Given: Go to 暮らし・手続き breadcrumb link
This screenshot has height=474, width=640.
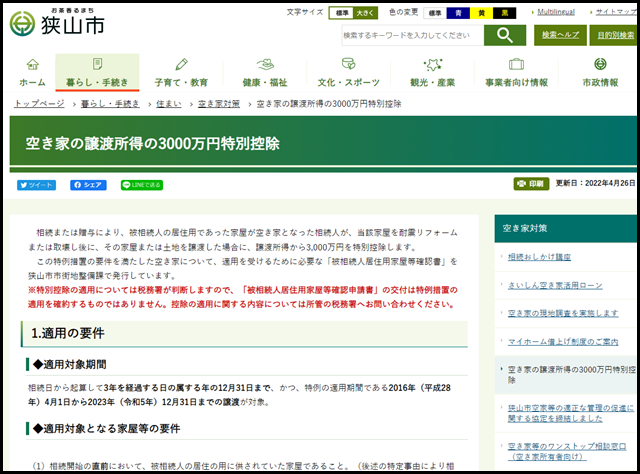Looking at the screenshot, I should tap(110, 104).
